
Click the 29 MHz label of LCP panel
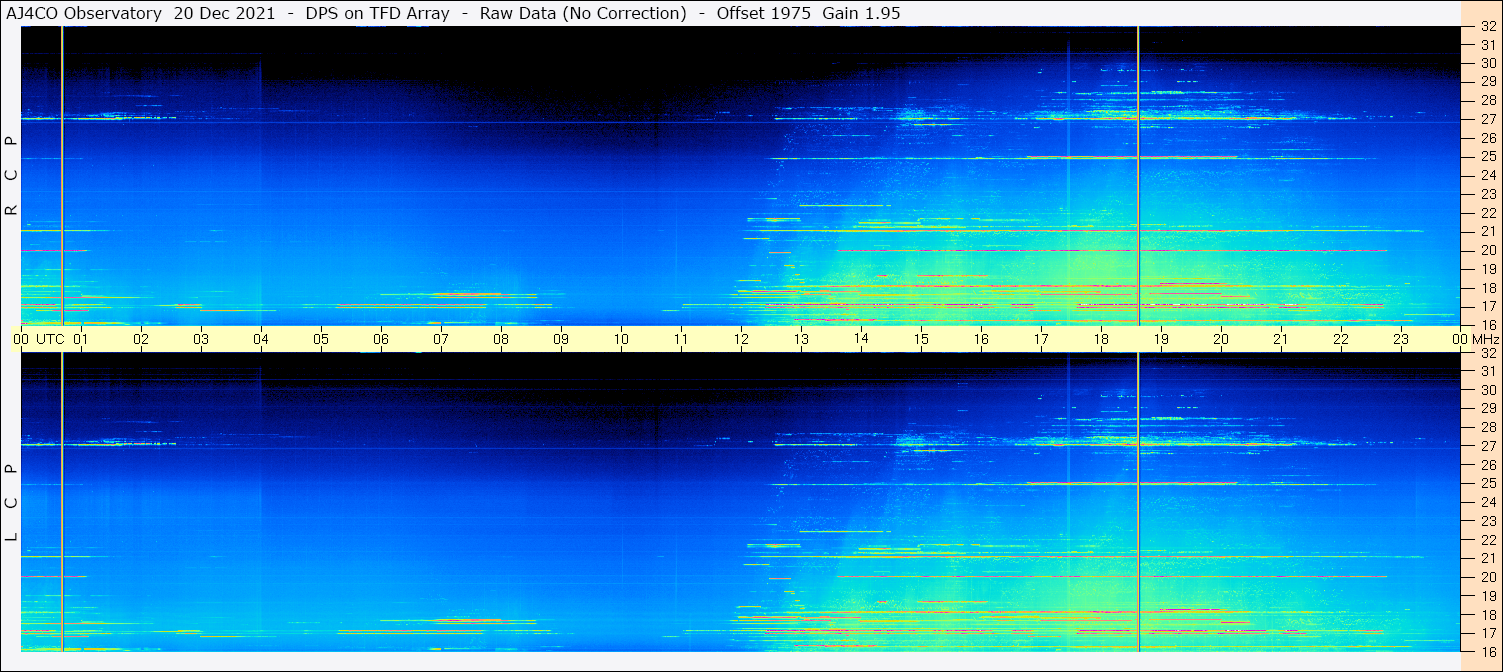[1488, 409]
